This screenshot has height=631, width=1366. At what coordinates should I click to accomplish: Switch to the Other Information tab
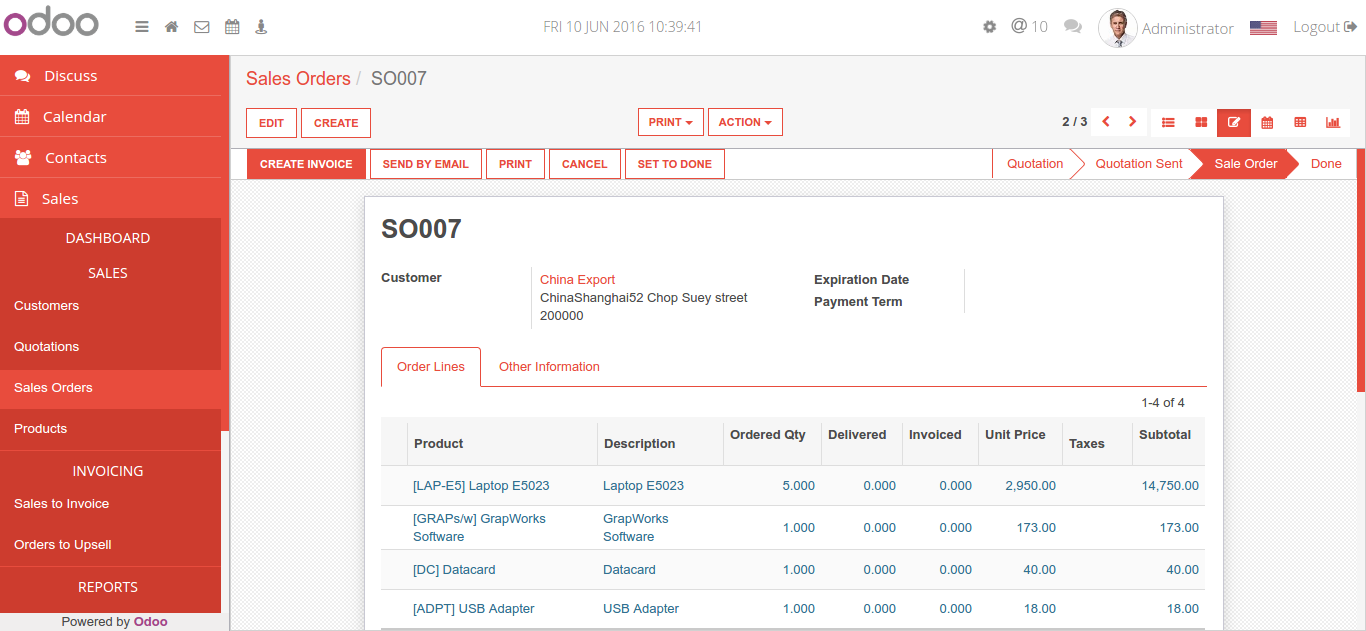[x=549, y=367]
